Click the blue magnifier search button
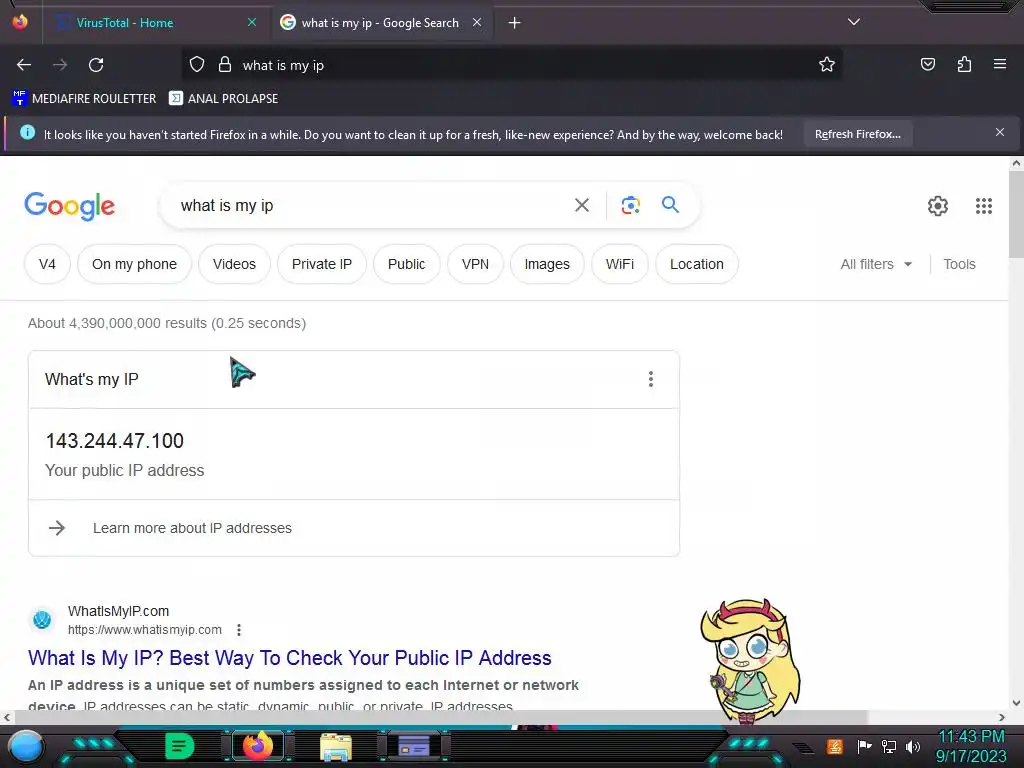1024x768 pixels. [670, 204]
